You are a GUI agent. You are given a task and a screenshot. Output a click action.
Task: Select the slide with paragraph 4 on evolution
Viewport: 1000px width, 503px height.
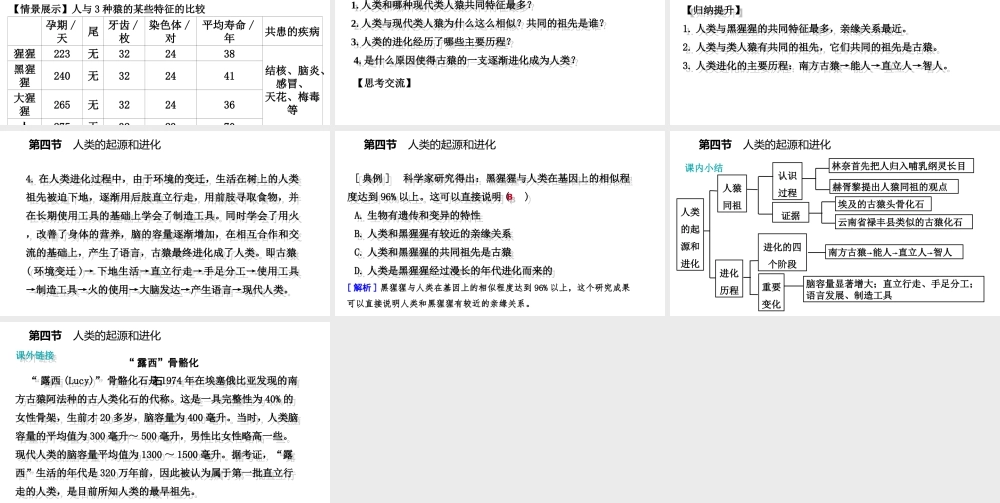pyautogui.click(x=165, y=223)
